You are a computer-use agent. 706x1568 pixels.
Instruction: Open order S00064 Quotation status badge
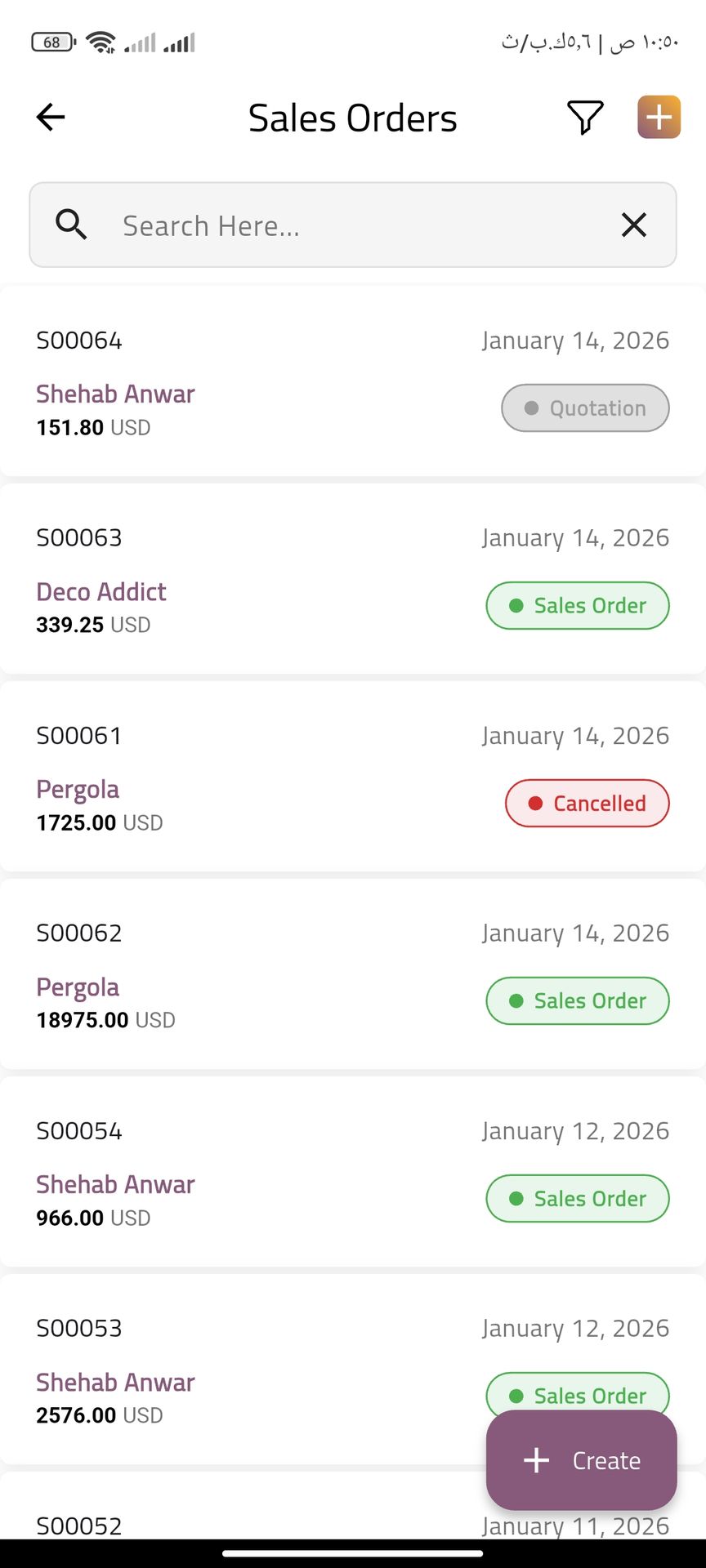tap(585, 408)
